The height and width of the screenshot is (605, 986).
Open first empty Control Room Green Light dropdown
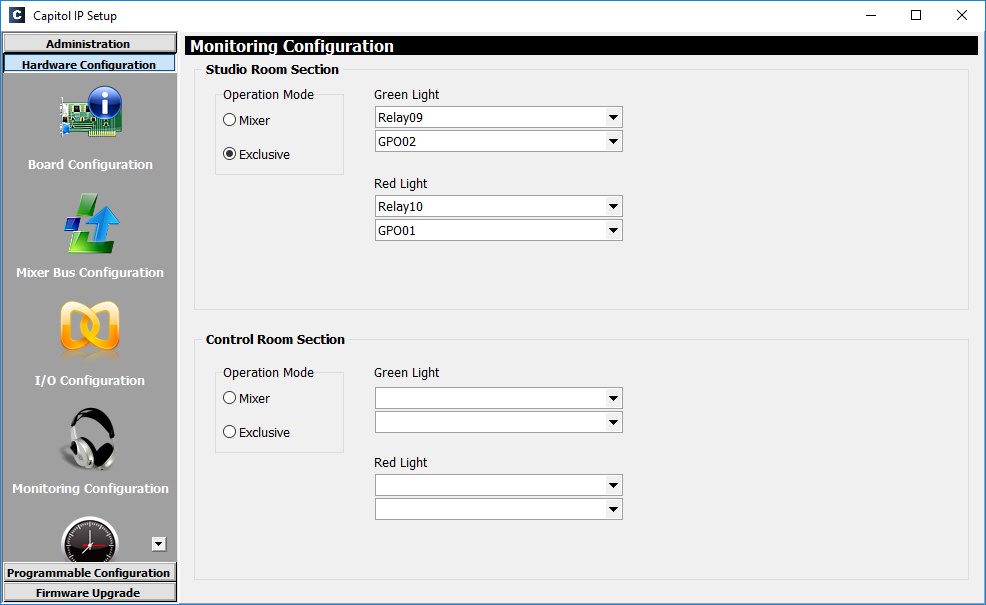(499, 398)
